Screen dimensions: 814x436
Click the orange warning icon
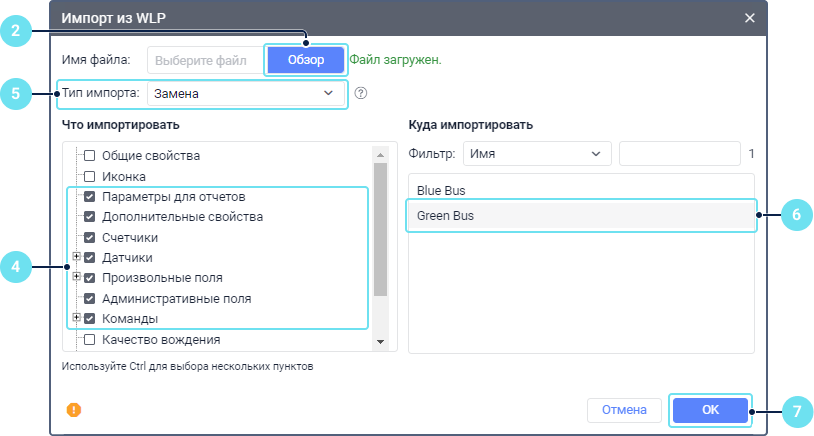pyautogui.click(x=74, y=409)
